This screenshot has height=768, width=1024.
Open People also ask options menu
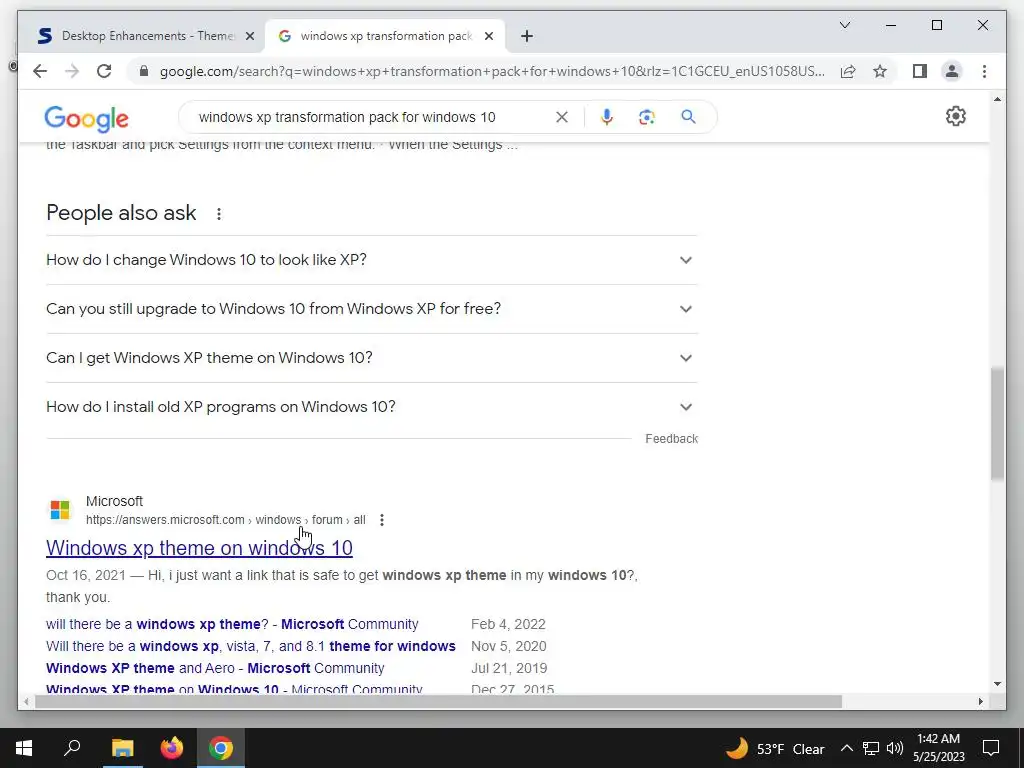[x=219, y=214]
